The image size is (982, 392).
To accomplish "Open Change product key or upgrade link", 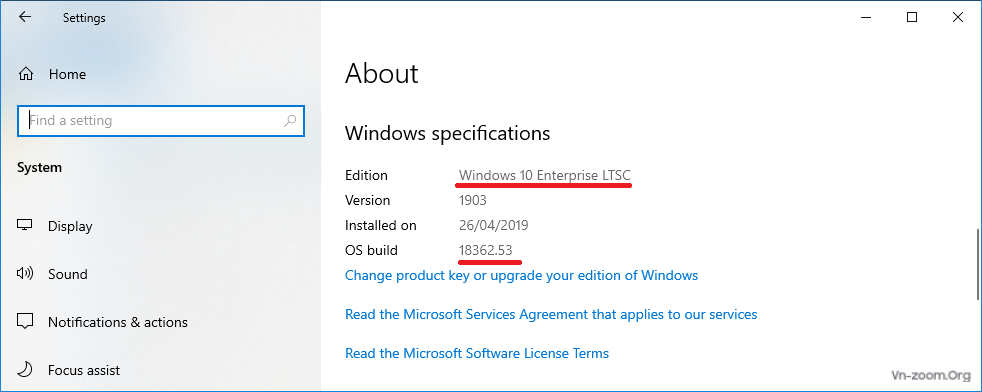I will (521, 275).
